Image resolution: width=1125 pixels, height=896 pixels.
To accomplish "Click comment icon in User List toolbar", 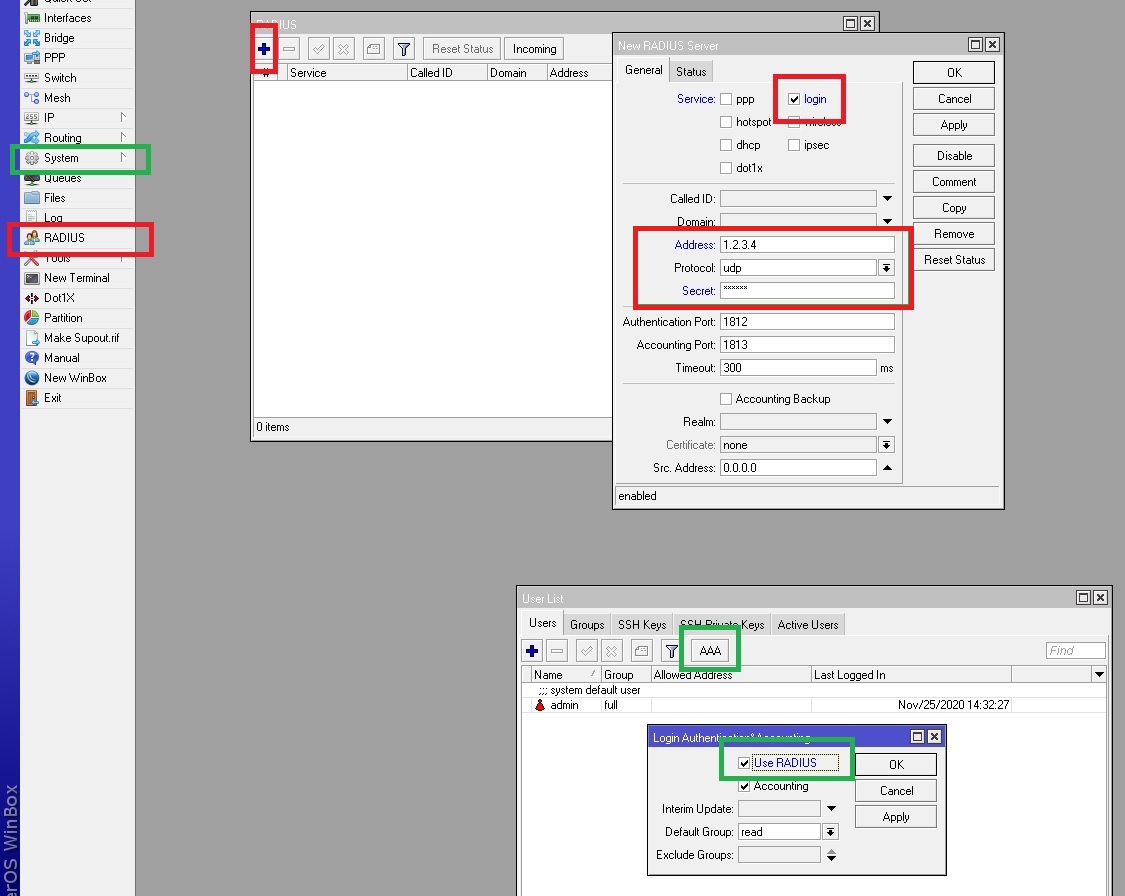I will (641, 651).
